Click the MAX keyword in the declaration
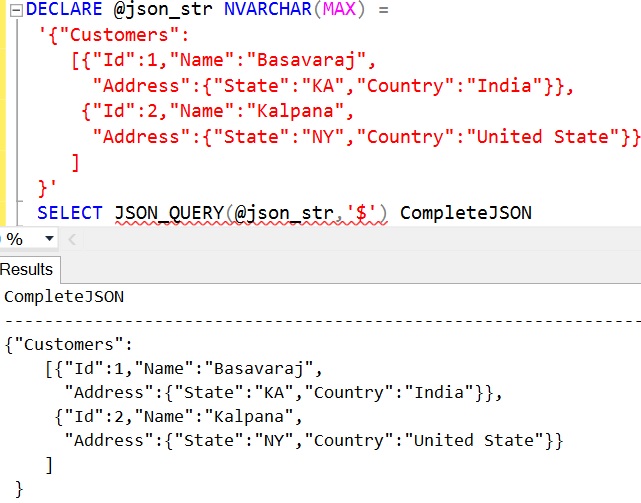This screenshot has height=503, width=641. (x=339, y=9)
